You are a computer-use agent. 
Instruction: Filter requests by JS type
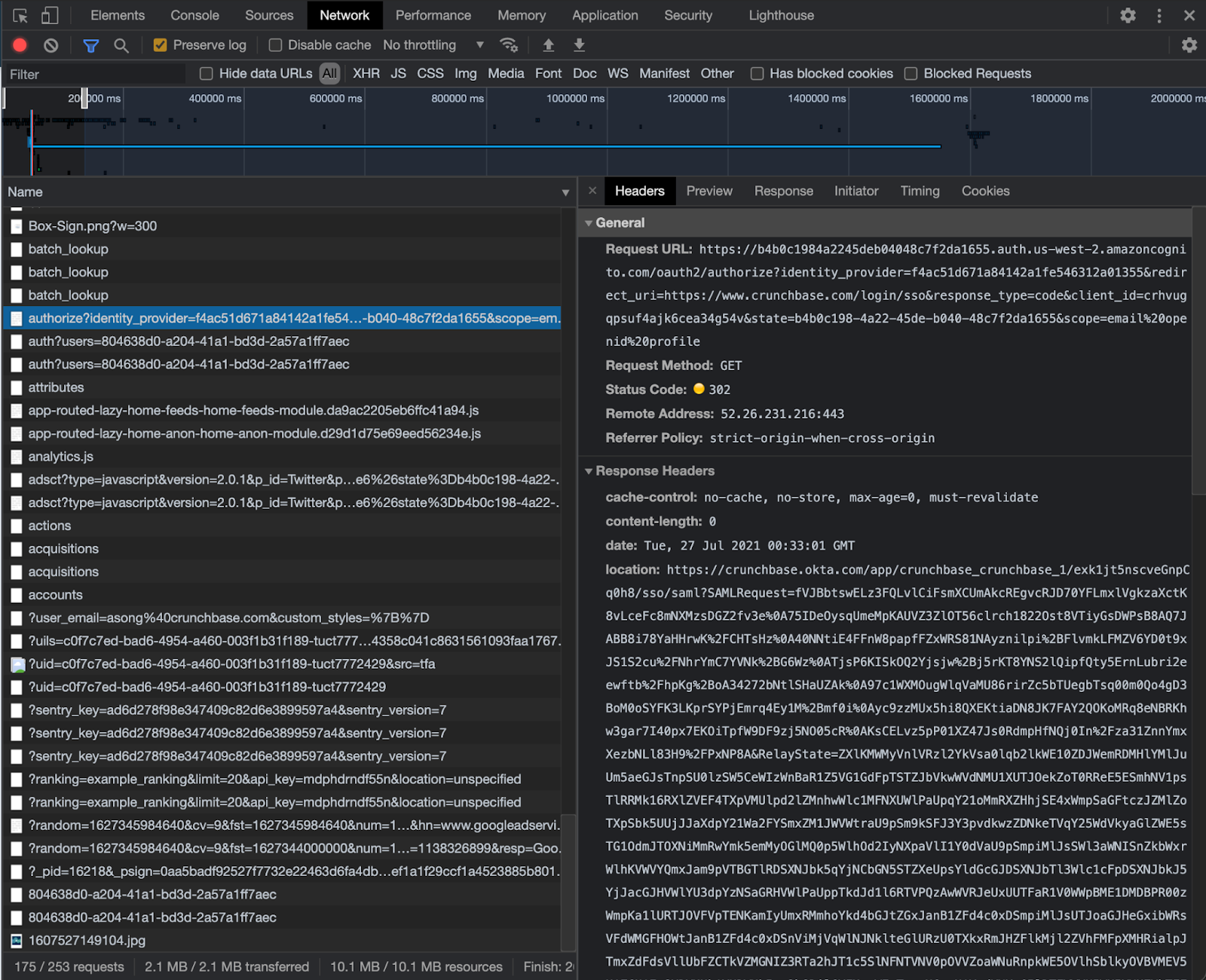(x=399, y=73)
